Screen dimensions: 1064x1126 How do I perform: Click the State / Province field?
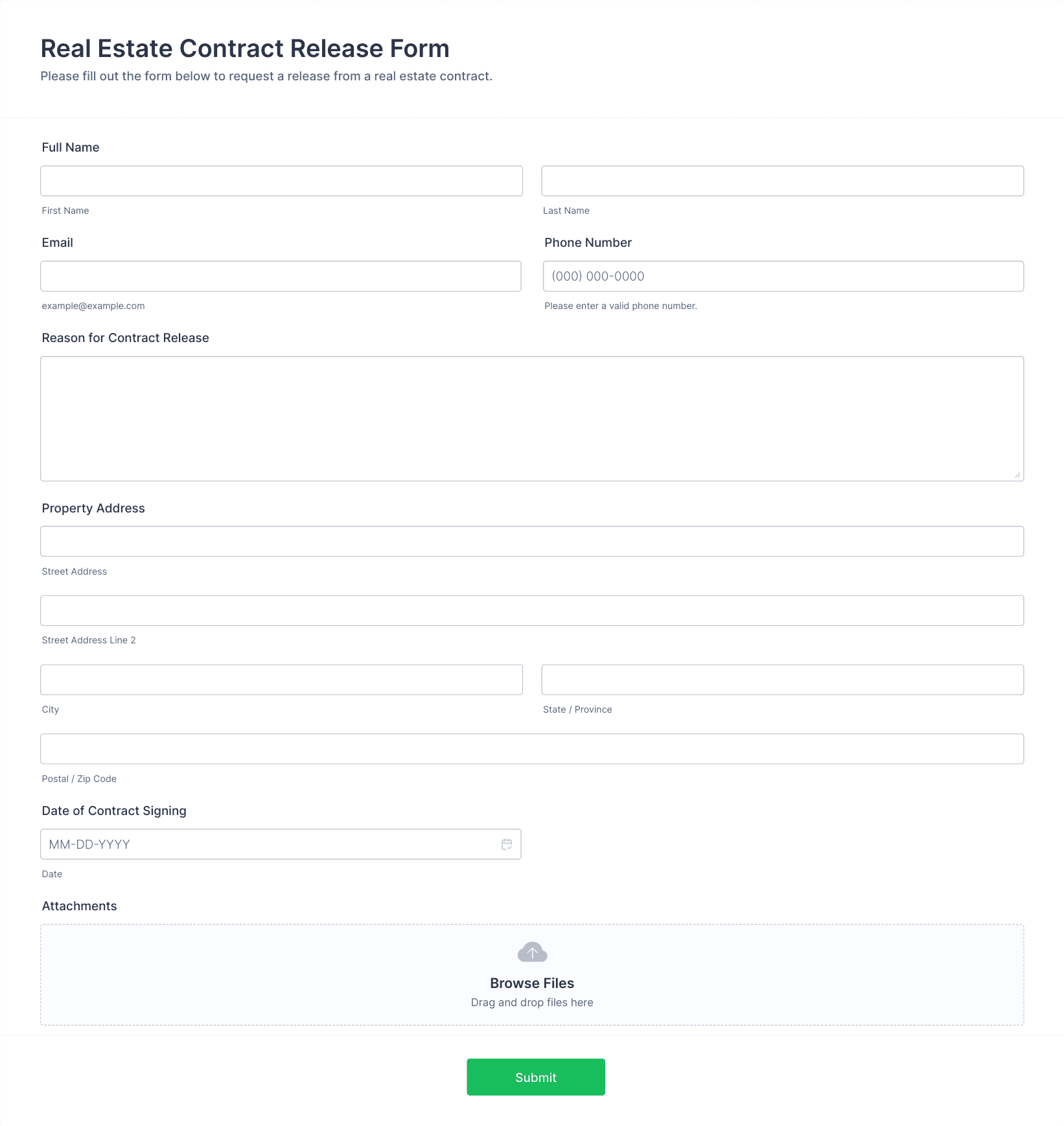point(783,680)
